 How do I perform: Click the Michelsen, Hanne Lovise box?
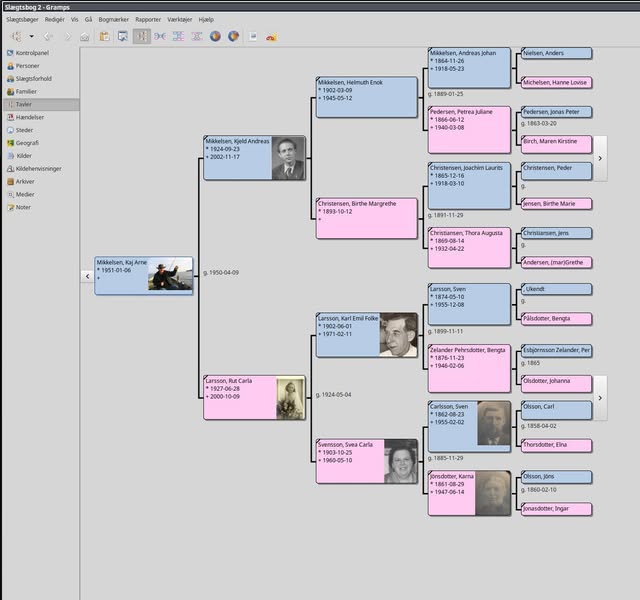pyautogui.click(x=557, y=83)
